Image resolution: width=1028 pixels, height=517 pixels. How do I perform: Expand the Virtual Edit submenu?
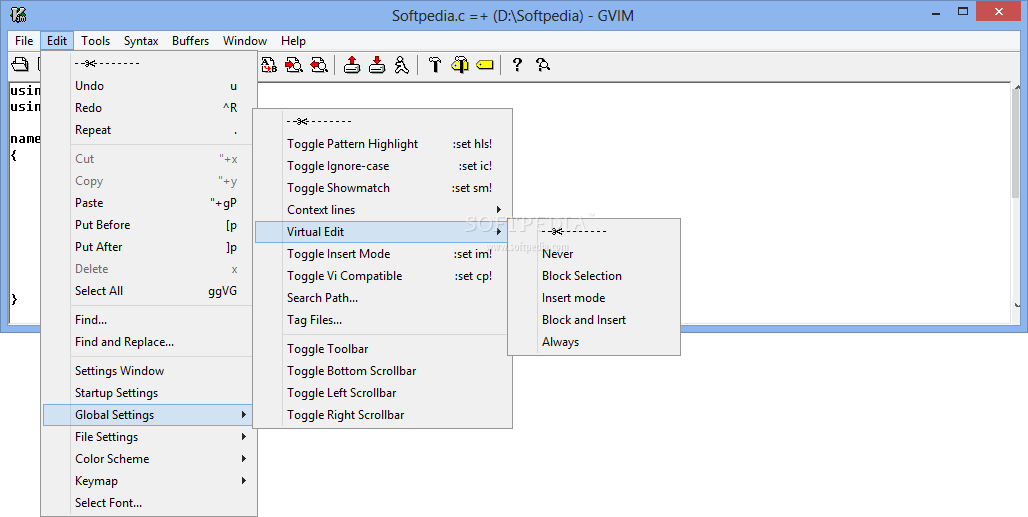point(382,232)
